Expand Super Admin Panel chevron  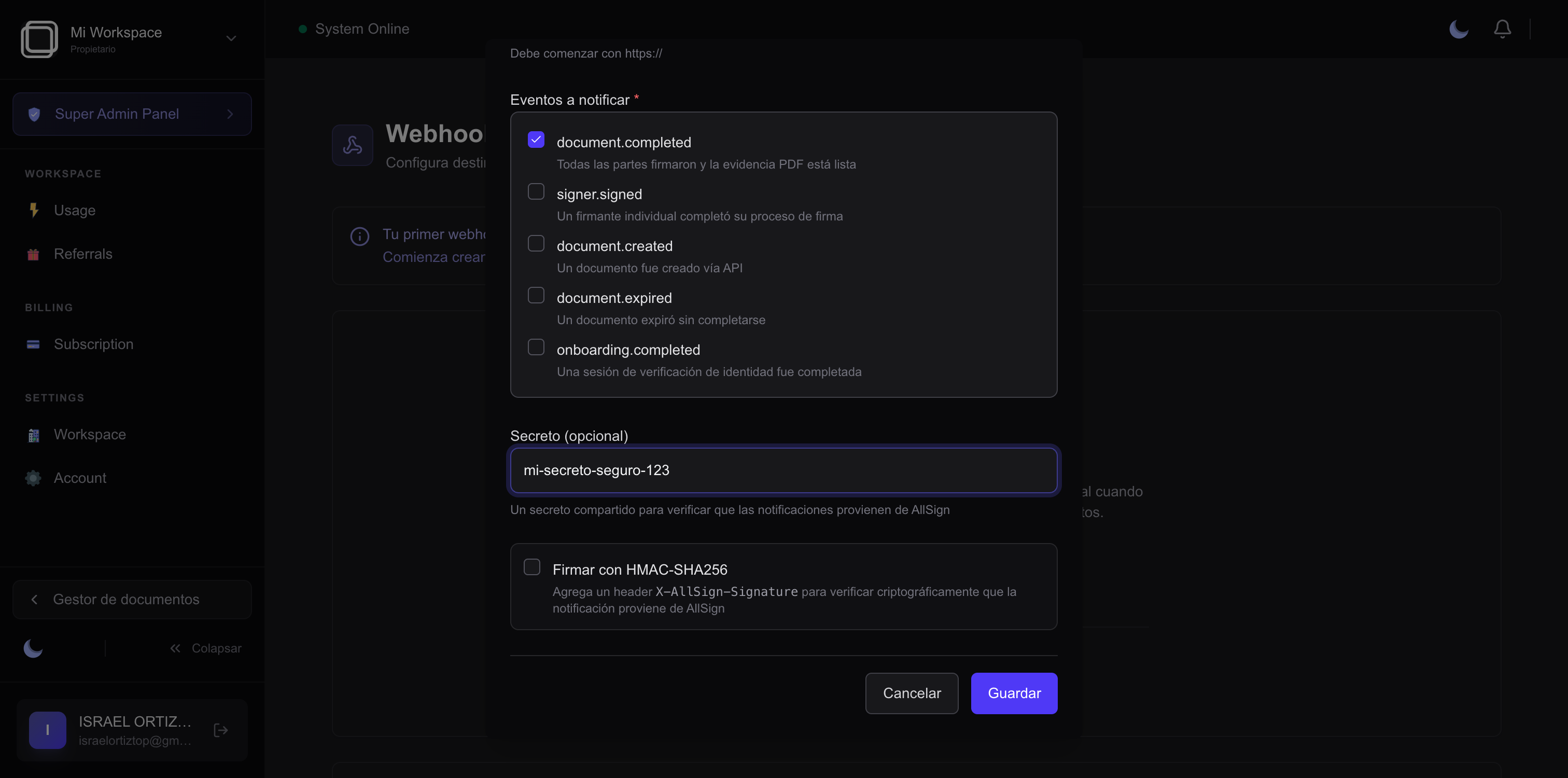click(230, 114)
